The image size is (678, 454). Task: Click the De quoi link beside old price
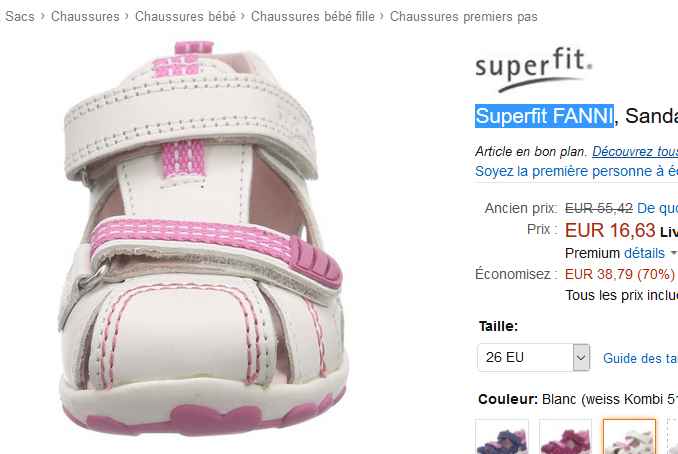tap(657, 208)
